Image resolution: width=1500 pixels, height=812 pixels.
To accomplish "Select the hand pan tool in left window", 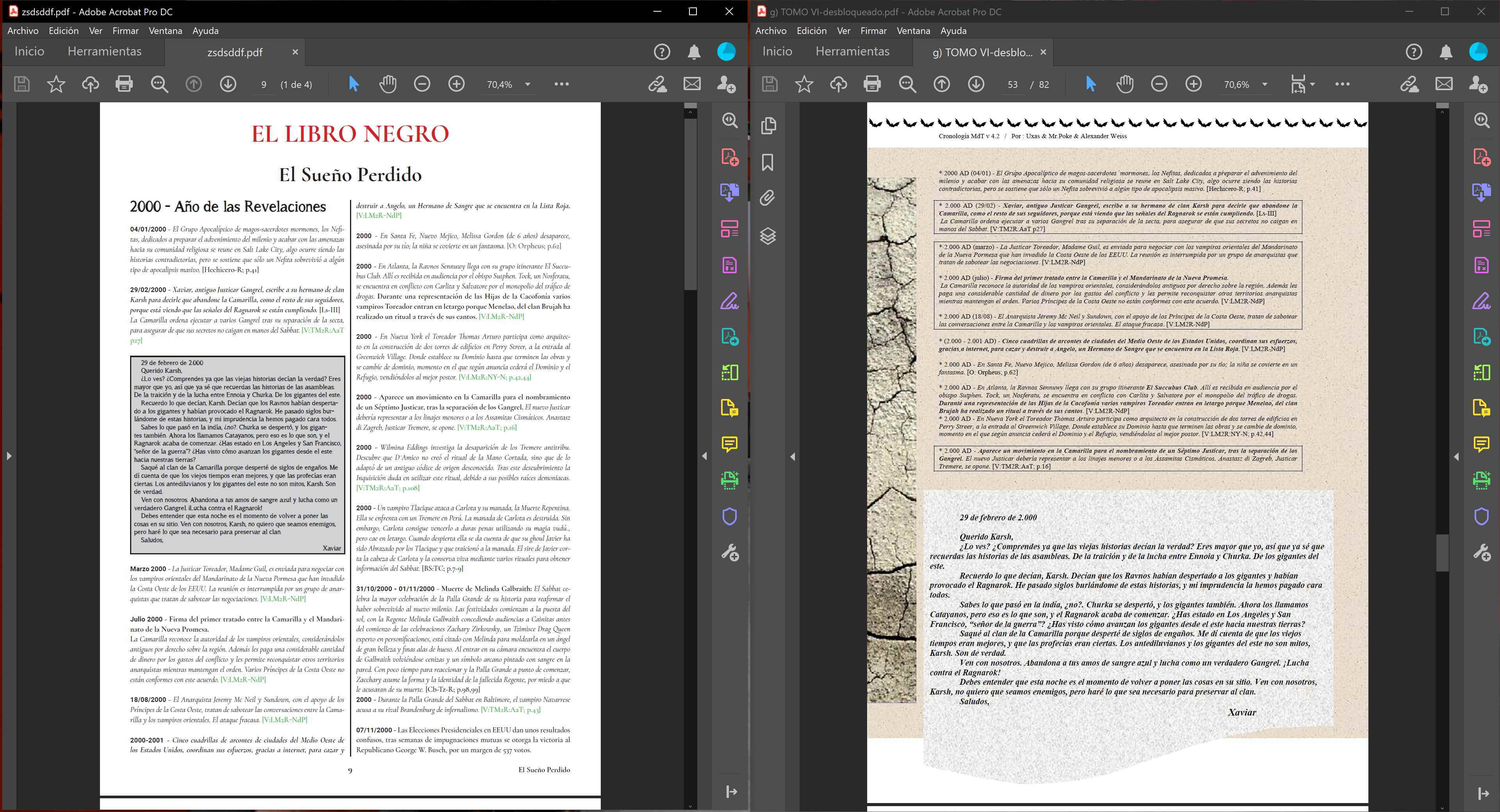I will point(388,84).
